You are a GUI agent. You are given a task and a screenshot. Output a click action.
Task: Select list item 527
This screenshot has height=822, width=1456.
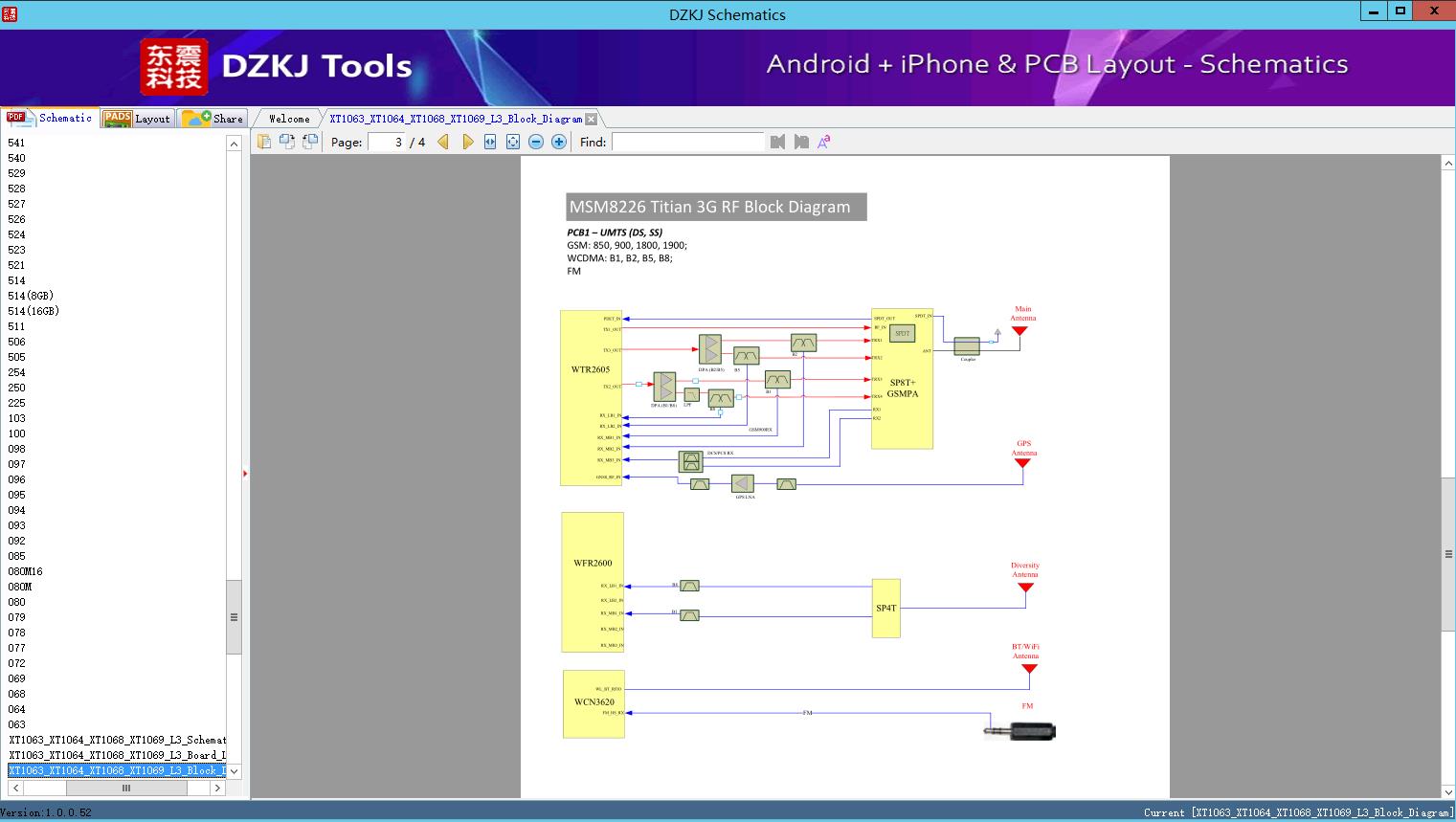(16, 204)
